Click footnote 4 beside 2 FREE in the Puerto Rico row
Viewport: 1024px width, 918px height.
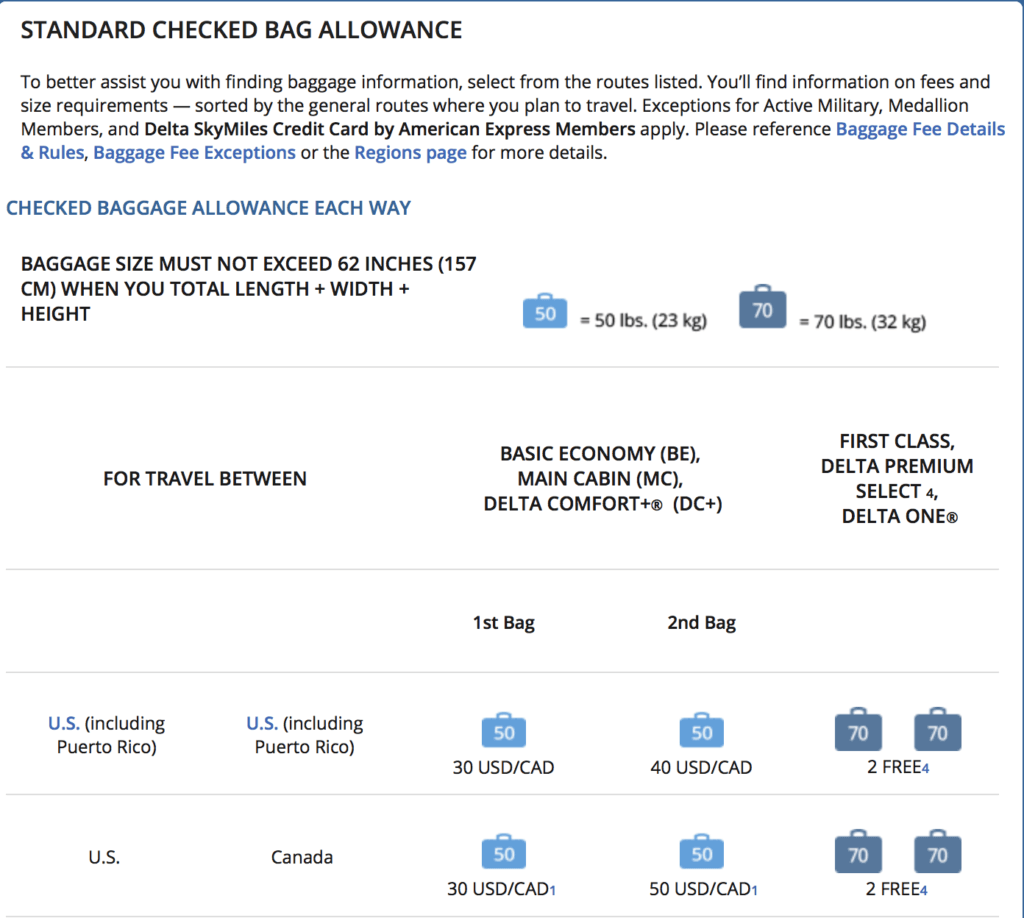pos(925,769)
